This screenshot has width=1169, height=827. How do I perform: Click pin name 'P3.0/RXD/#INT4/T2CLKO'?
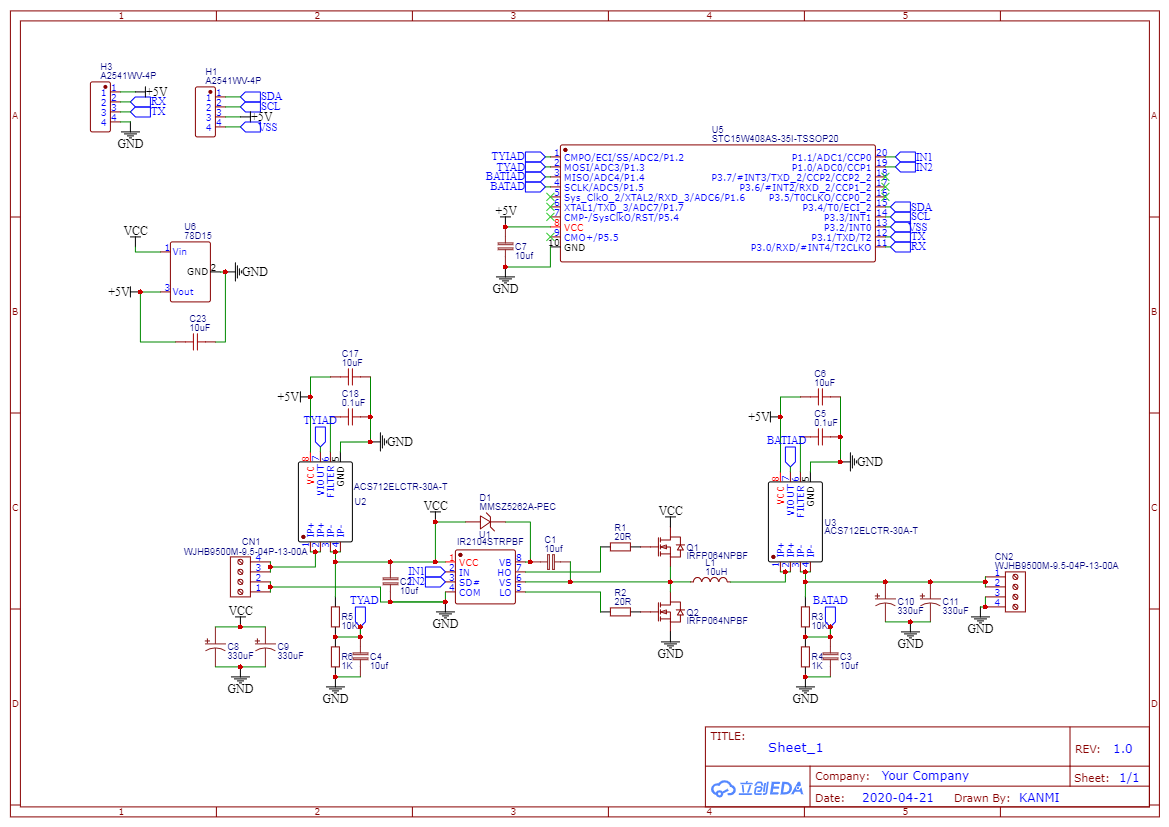coord(810,248)
